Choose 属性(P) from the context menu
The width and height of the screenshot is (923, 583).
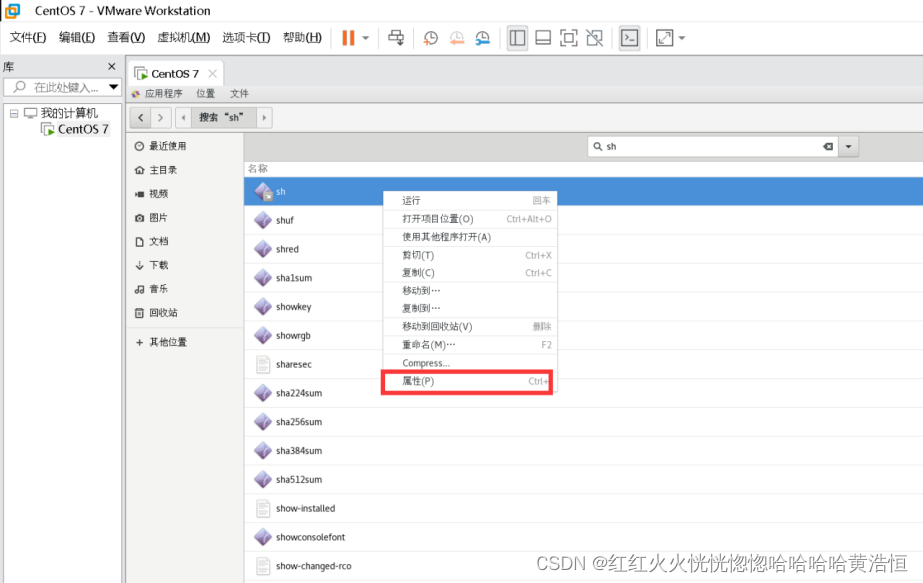[421, 382]
